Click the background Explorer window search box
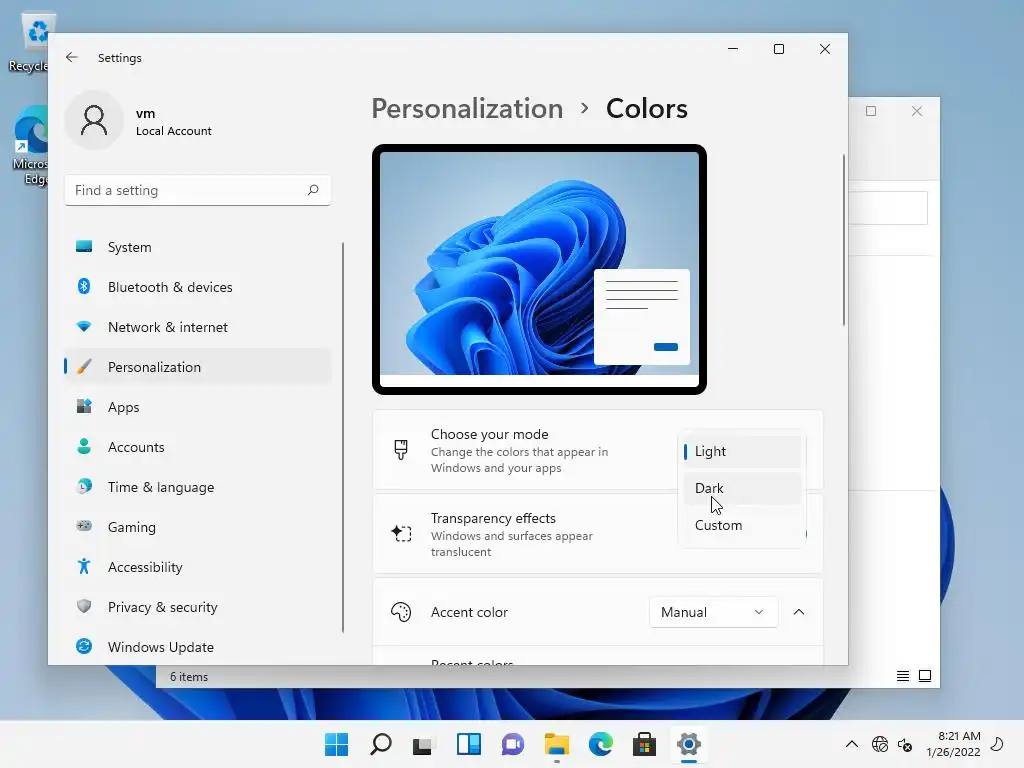 (x=888, y=208)
